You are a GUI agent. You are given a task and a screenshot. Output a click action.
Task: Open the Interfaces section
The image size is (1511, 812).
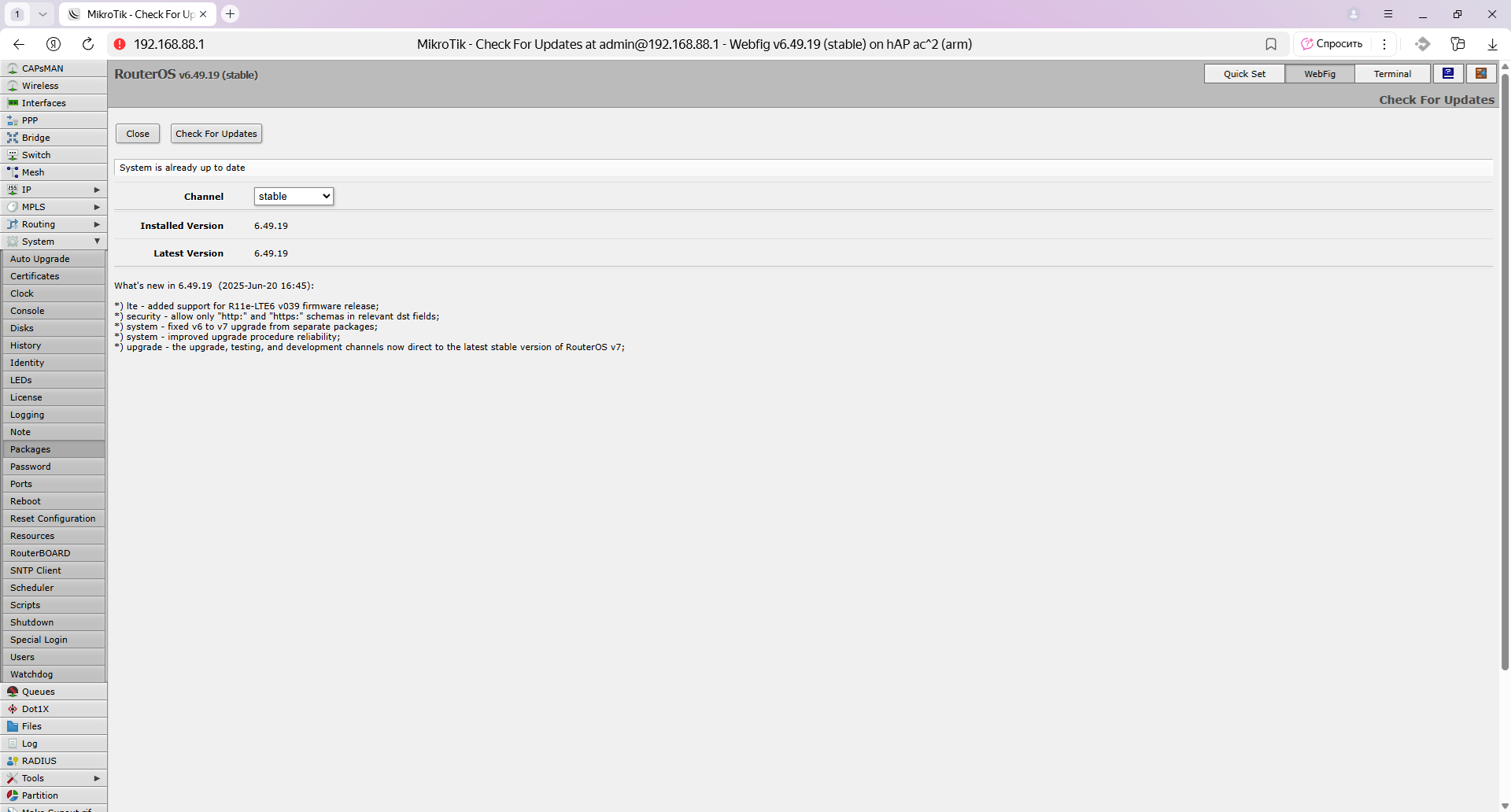[x=54, y=103]
